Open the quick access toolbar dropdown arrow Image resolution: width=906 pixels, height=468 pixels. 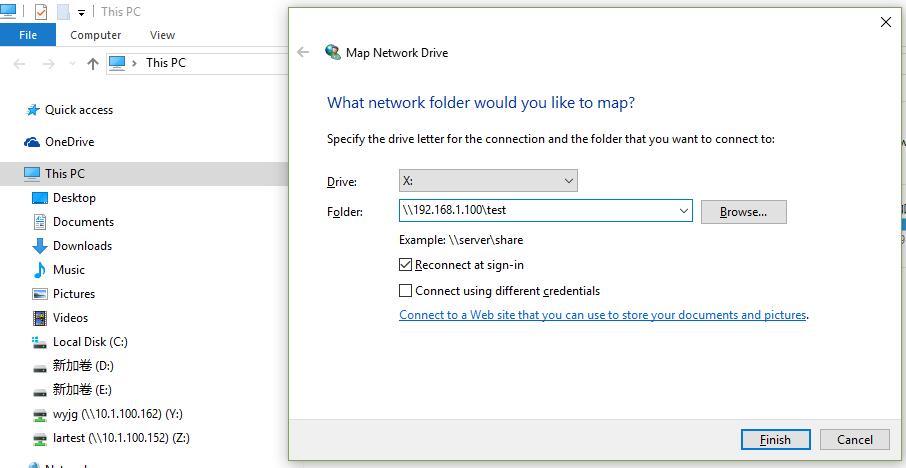[82, 13]
